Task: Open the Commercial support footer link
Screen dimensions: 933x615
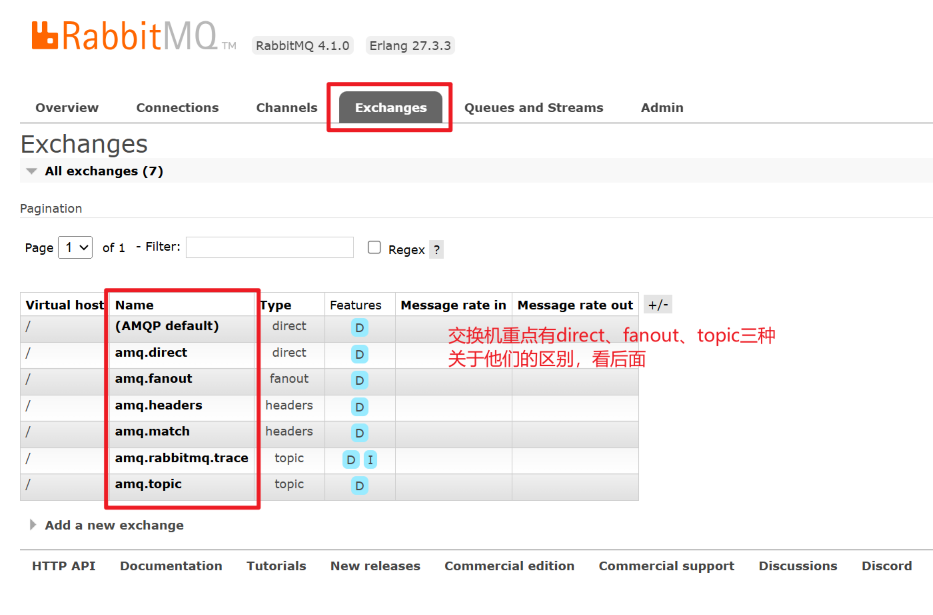Action: point(666,566)
